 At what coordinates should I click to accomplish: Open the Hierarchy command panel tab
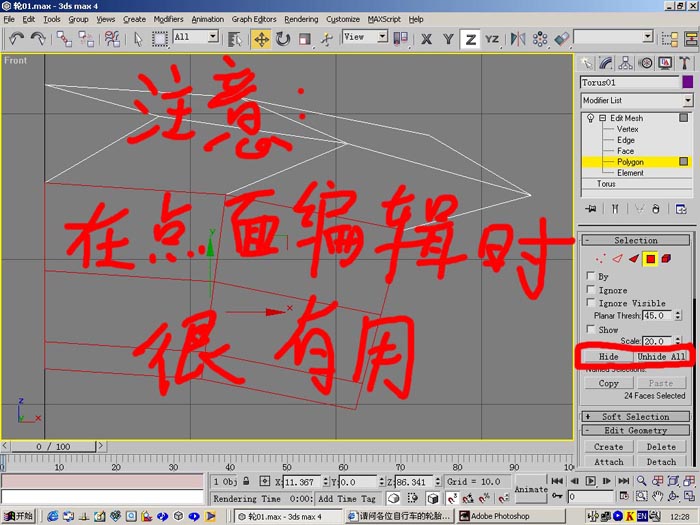click(625, 63)
